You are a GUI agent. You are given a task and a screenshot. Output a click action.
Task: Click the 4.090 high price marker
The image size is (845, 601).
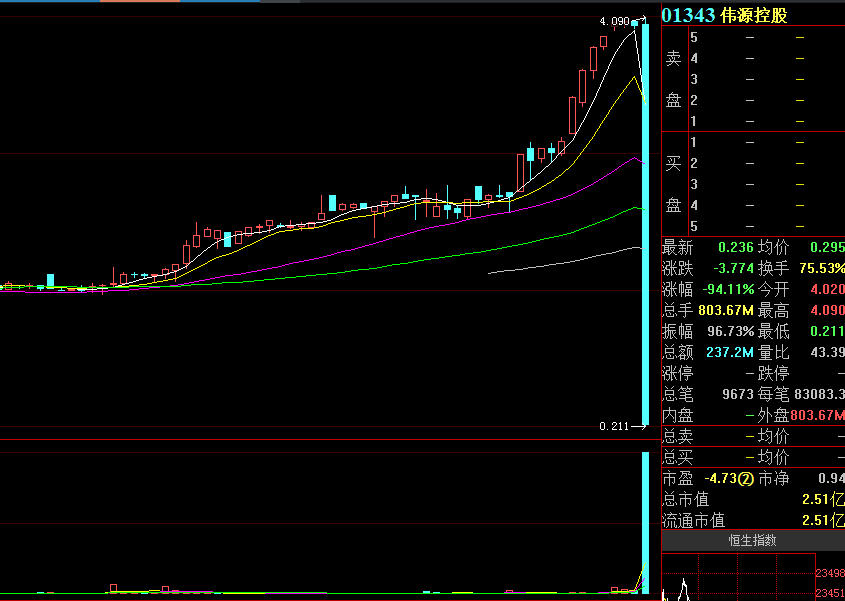pos(614,21)
